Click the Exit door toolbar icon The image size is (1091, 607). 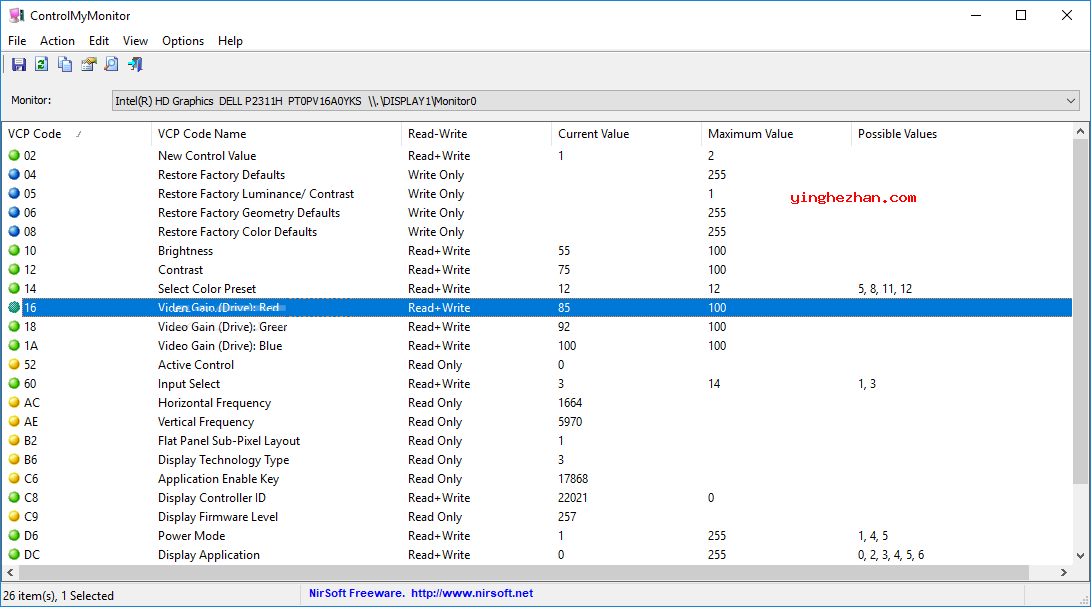tap(135, 65)
